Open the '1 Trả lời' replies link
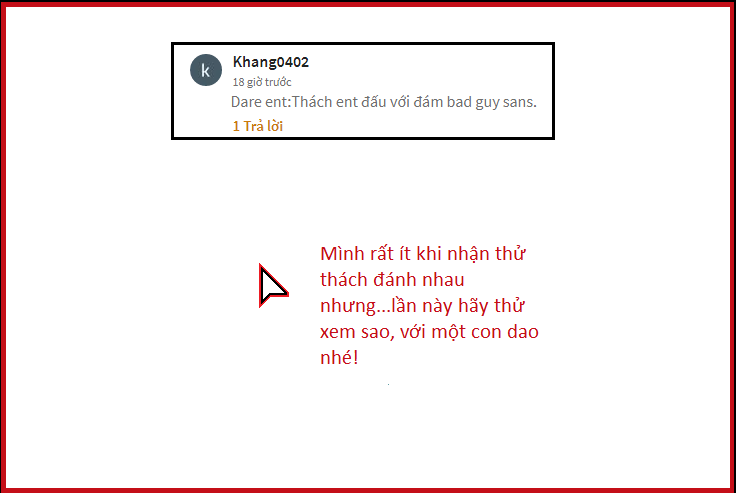 point(258,126)
